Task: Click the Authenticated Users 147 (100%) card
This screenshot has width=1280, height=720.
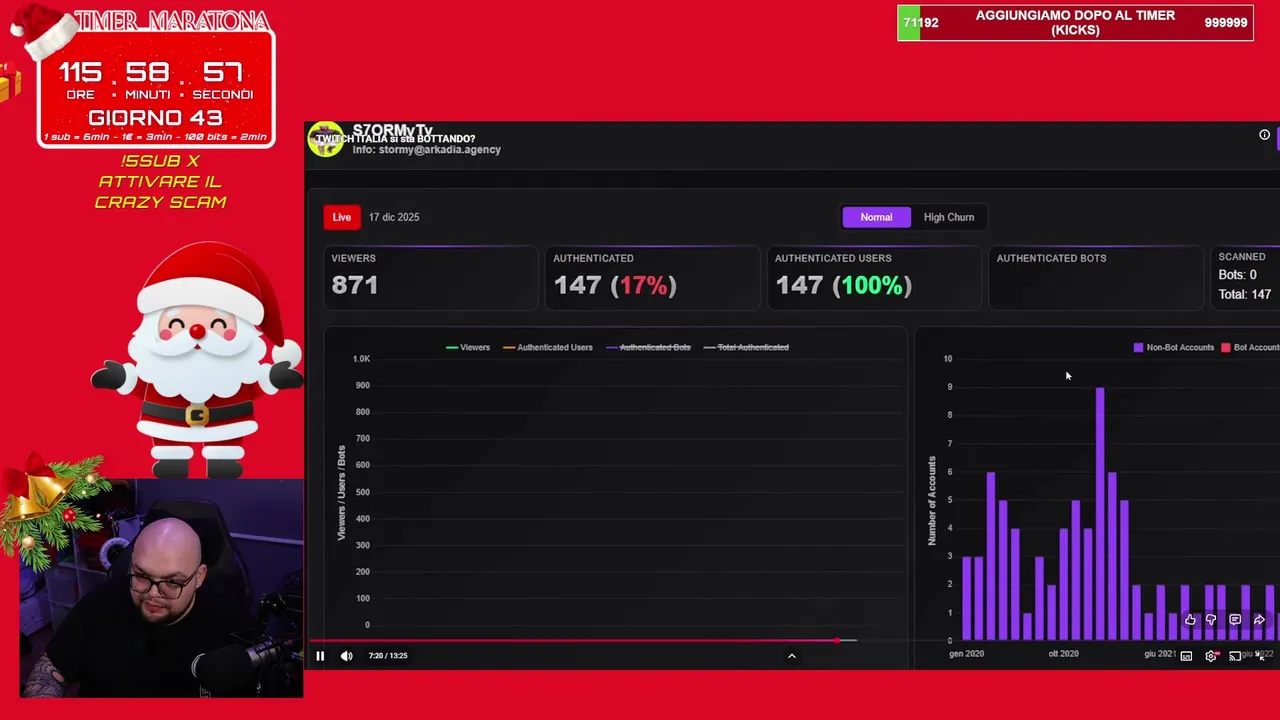Action: coord(874,278)
